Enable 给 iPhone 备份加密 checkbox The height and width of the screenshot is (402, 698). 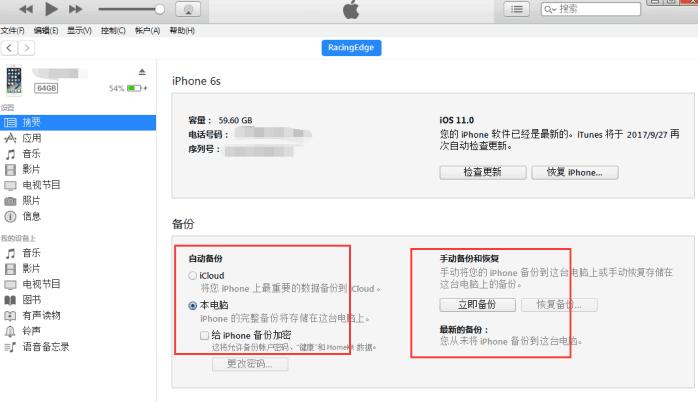coord(204,335)
